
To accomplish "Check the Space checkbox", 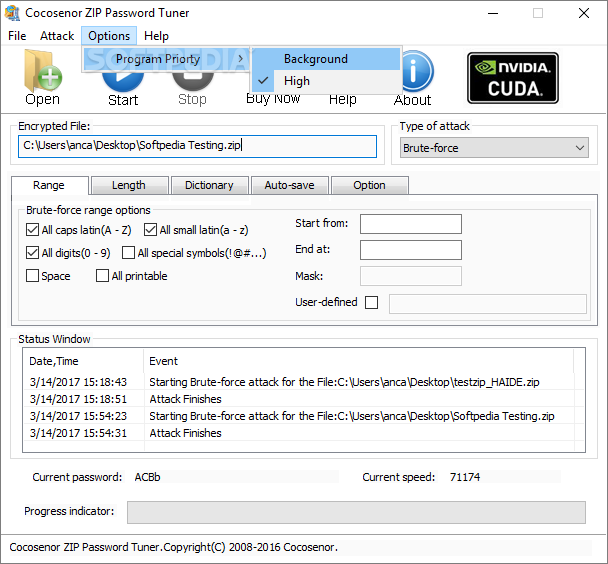I will click(32, 276).
